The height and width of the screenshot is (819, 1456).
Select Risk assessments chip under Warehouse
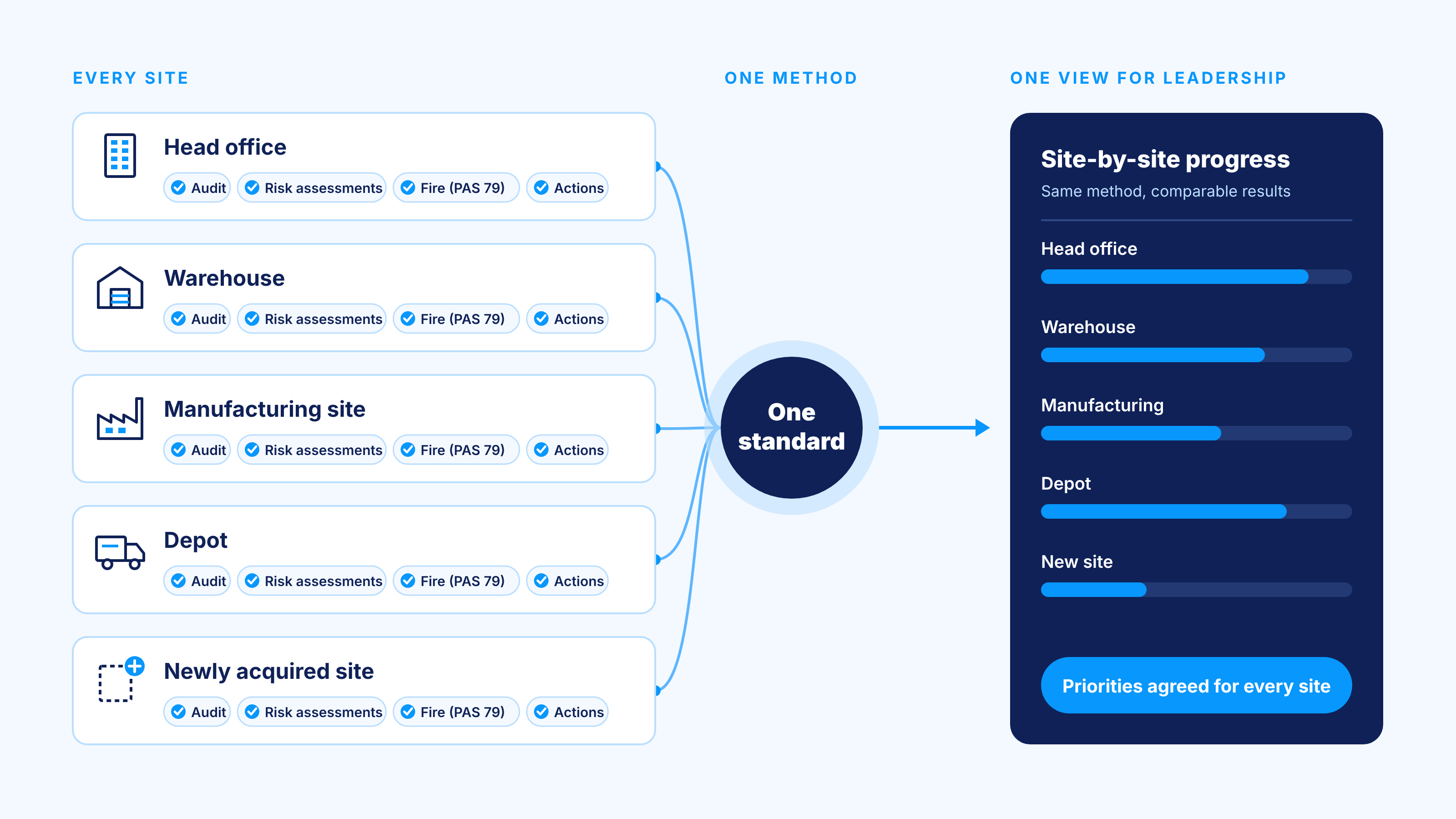point(311,319)
